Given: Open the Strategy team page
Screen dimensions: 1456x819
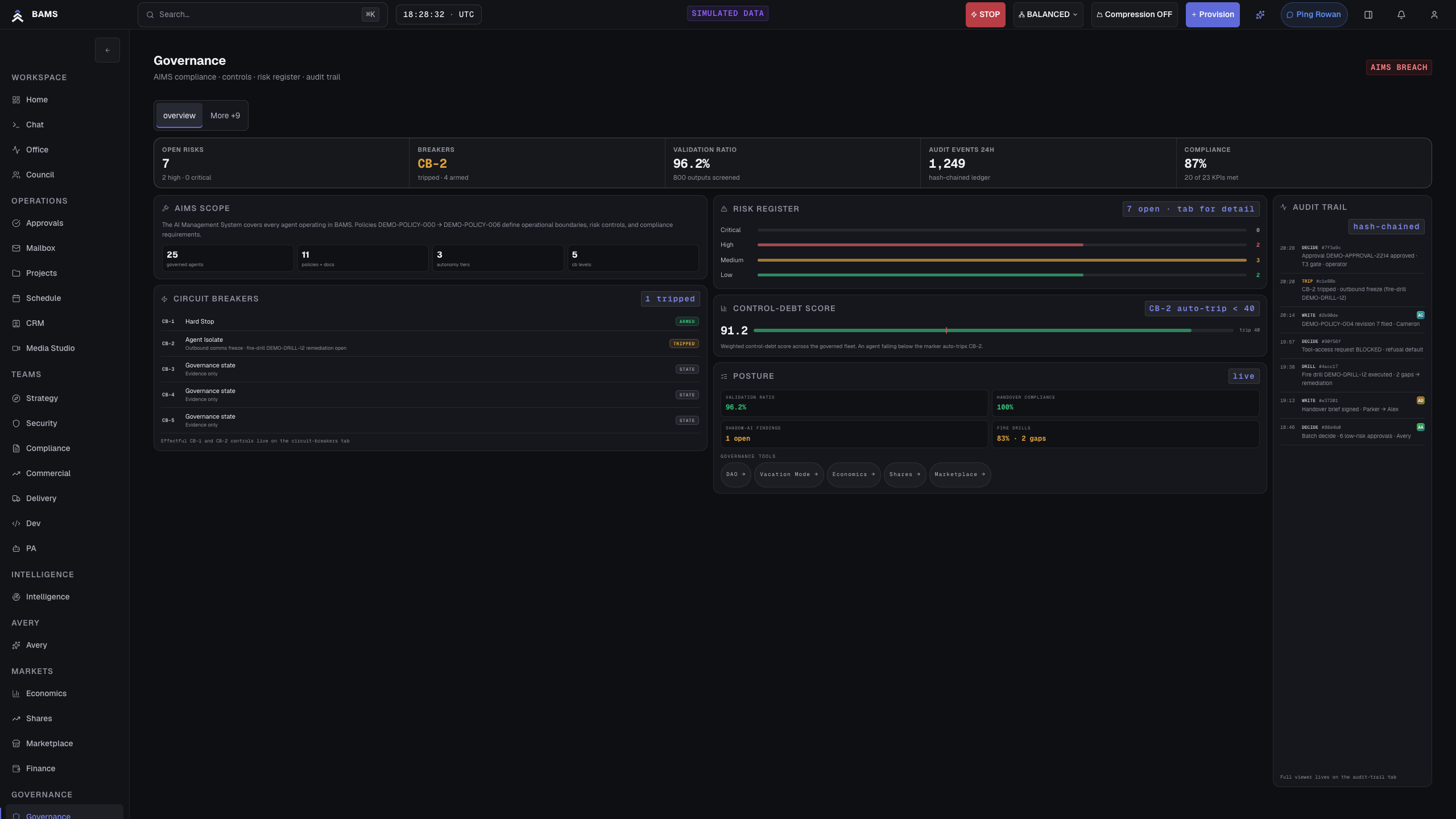Looking at the screenshot, I should coord(64,398).
